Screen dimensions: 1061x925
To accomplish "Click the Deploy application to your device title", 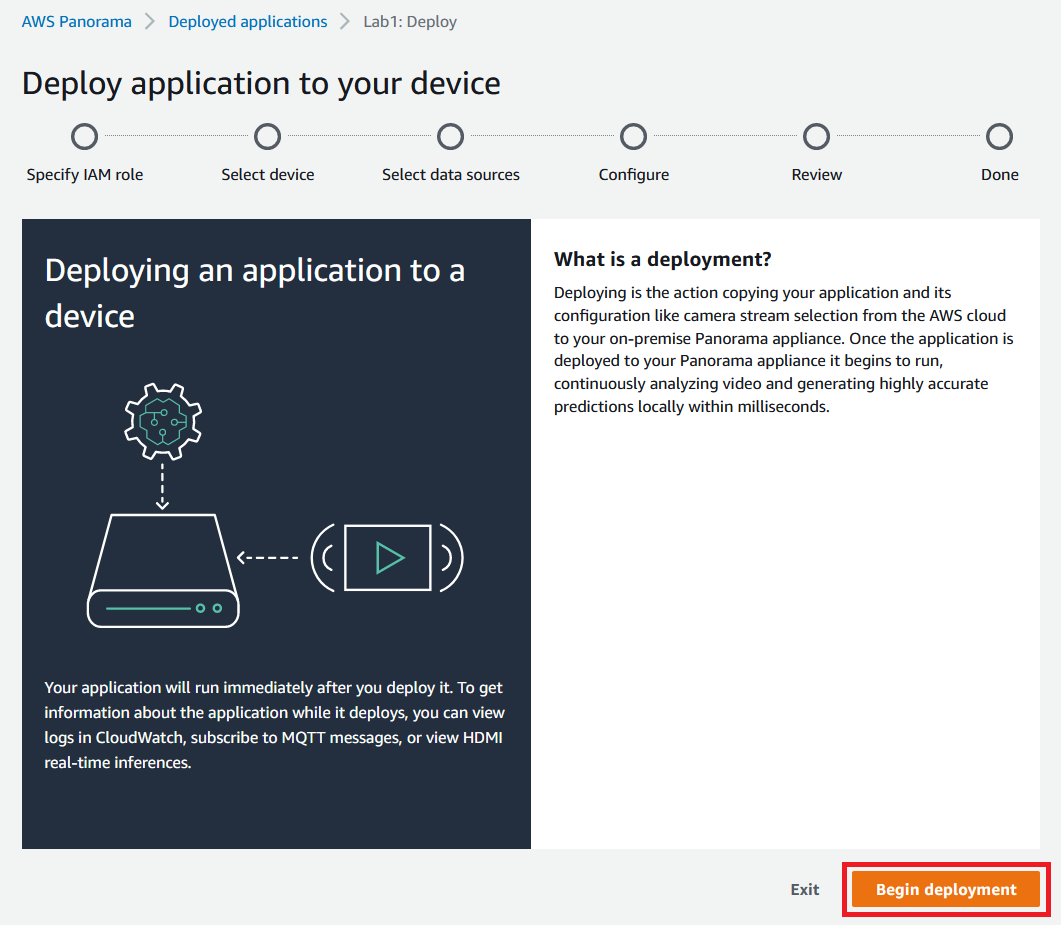I will point(261,84).
